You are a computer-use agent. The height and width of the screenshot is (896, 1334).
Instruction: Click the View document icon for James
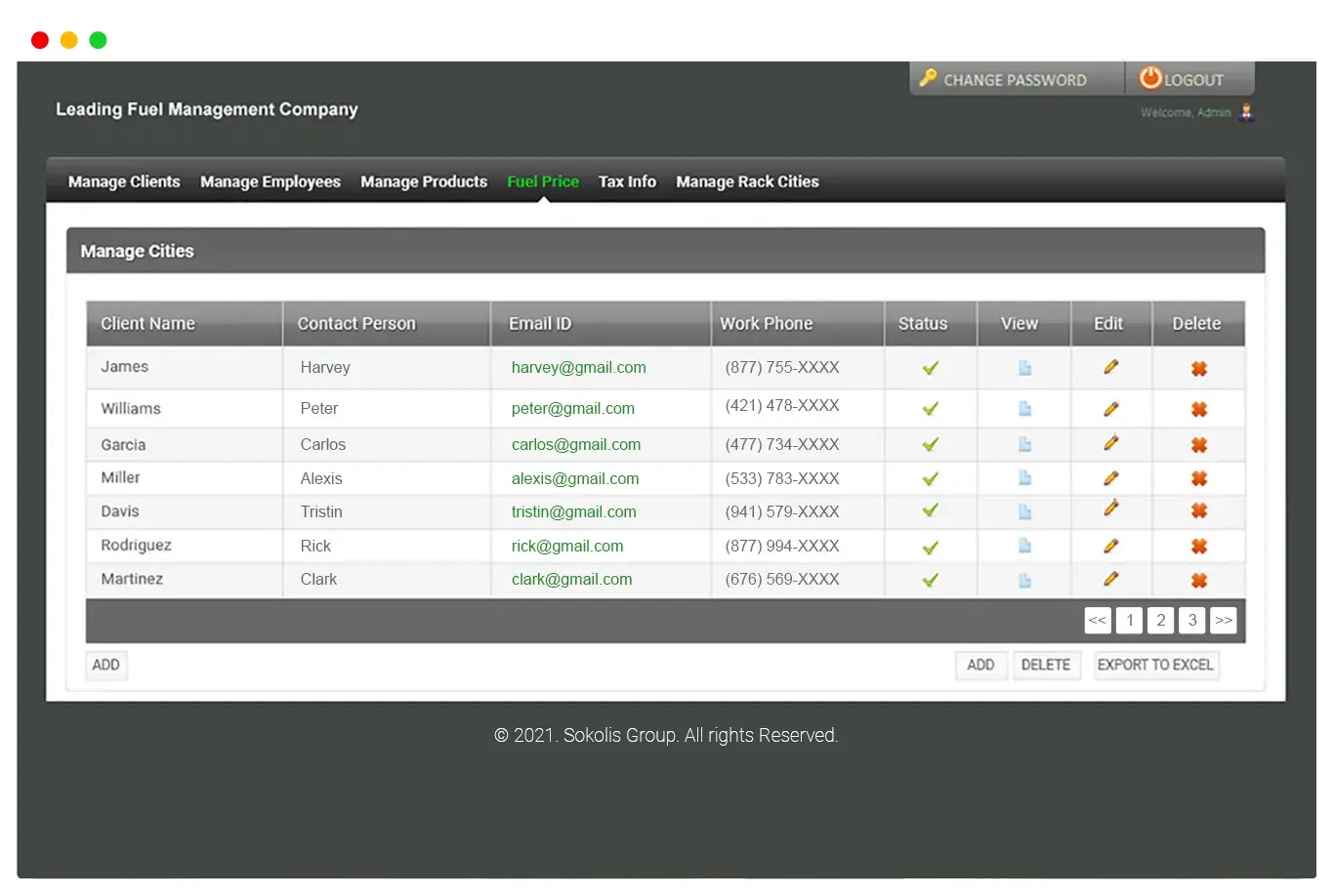click(1023, 368)
